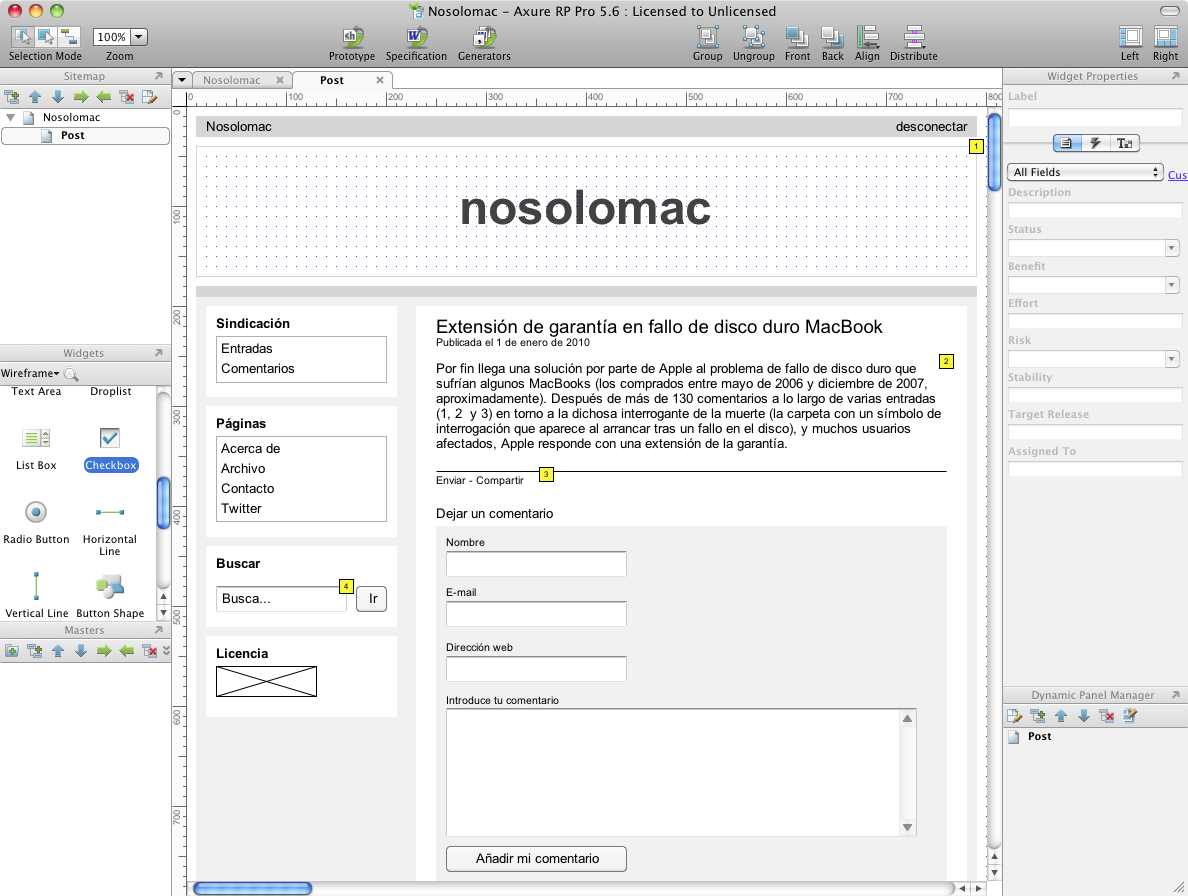Screen dimensions: 1188x896
Task: Open the All Fields dropdown
Action: click(x=1085, y=172)
